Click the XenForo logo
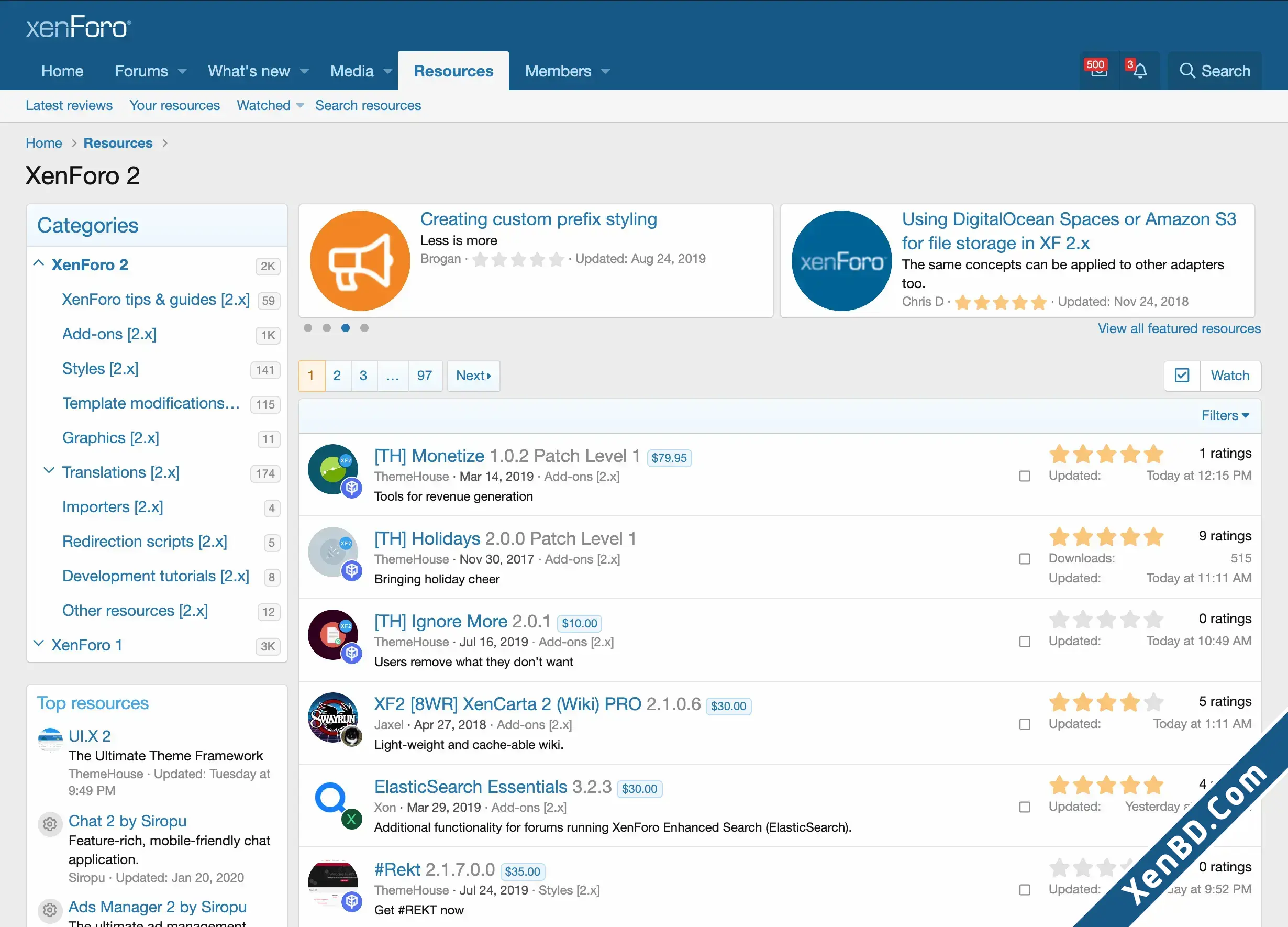 [x=79, y=27]
